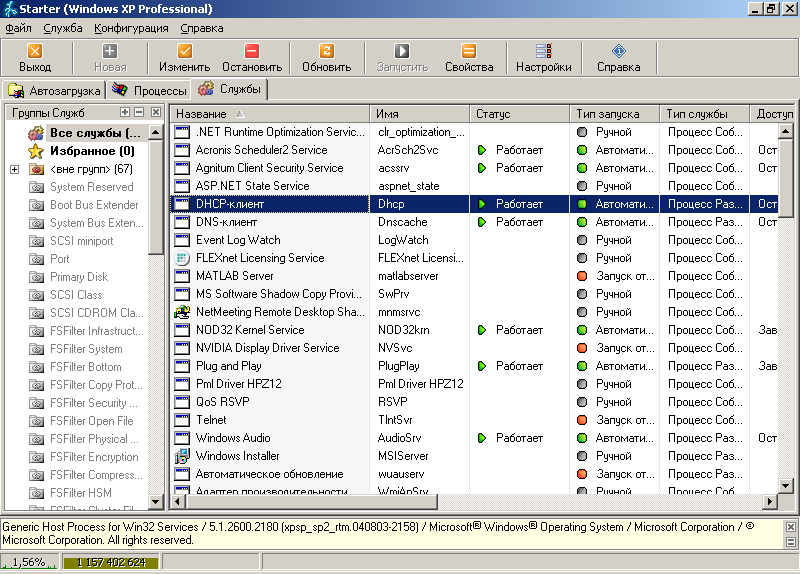Click the memory indicator 1 157 402 624
This screenshot has height=574, width=800.
point(111,562)
